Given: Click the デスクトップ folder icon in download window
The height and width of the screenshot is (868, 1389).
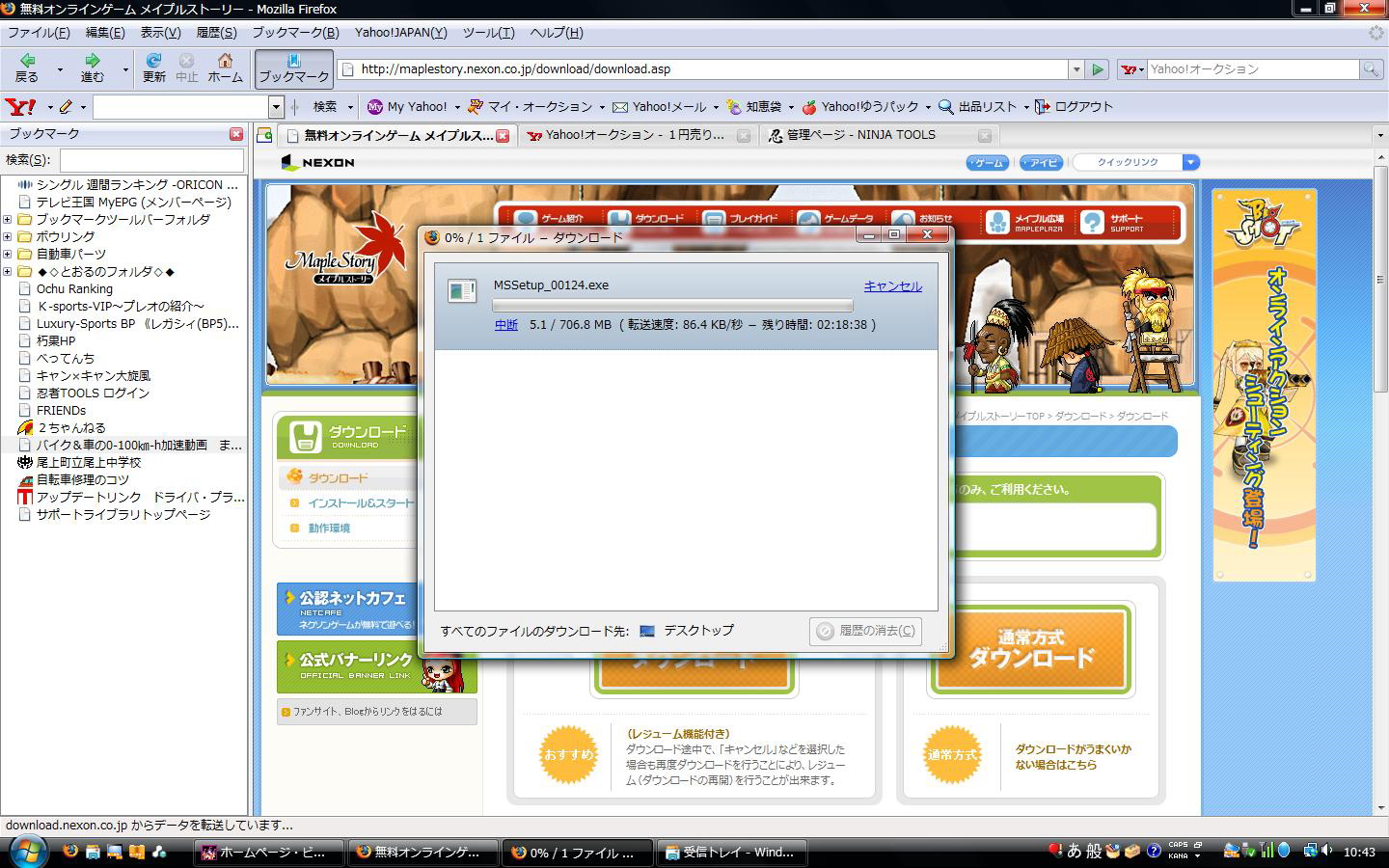Looking at the screenshot, I should [x=647, y=631].
